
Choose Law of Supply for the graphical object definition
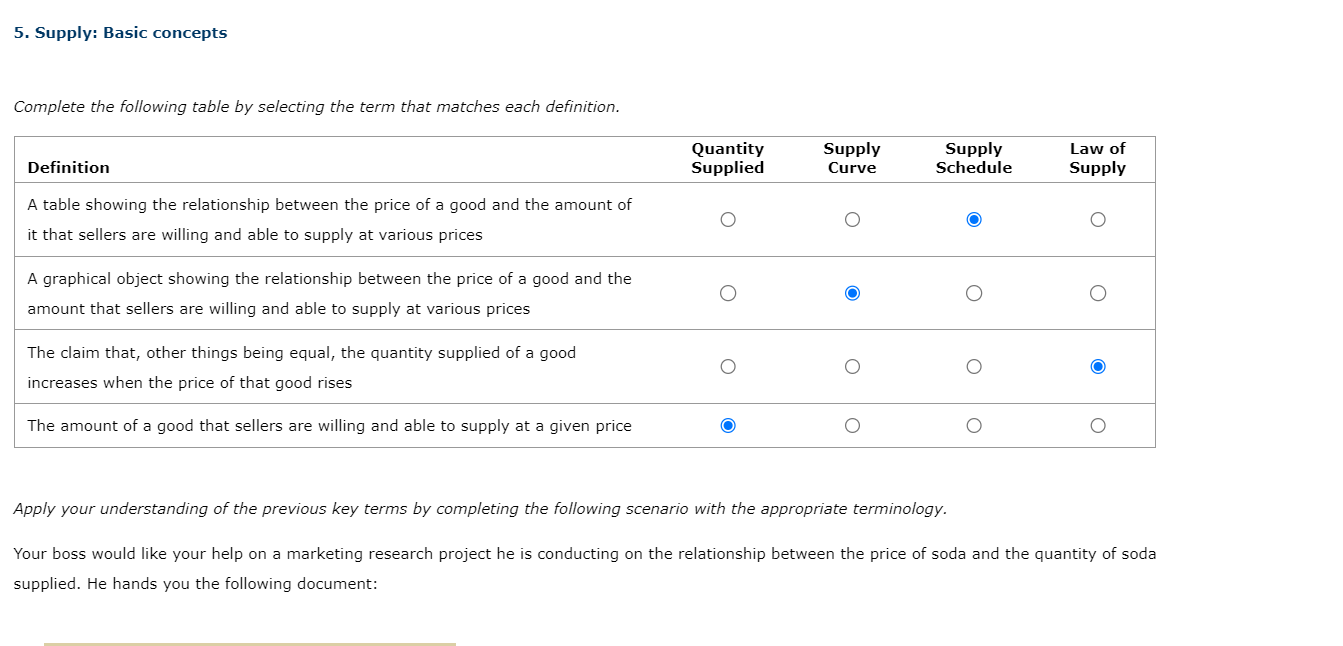[x=1097, y=292]
